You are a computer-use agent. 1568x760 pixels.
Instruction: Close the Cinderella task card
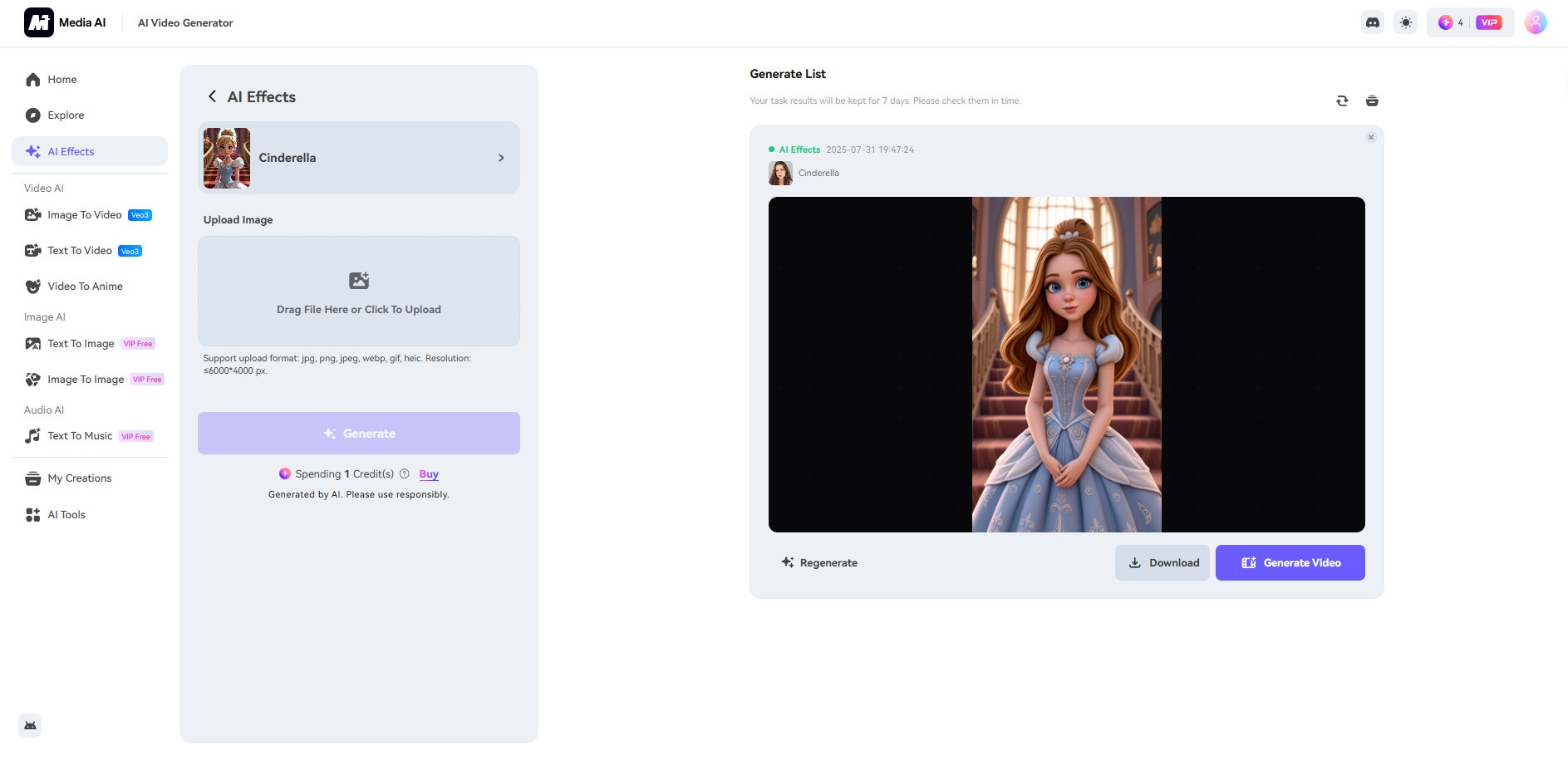(1371, 137)
